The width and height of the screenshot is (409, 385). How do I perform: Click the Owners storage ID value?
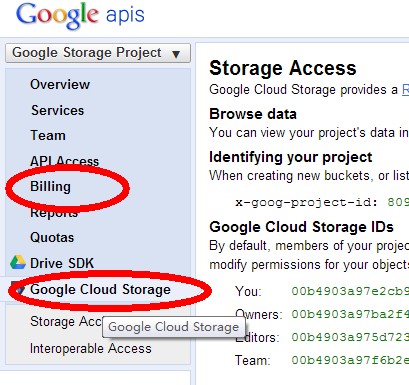point(350,314)
